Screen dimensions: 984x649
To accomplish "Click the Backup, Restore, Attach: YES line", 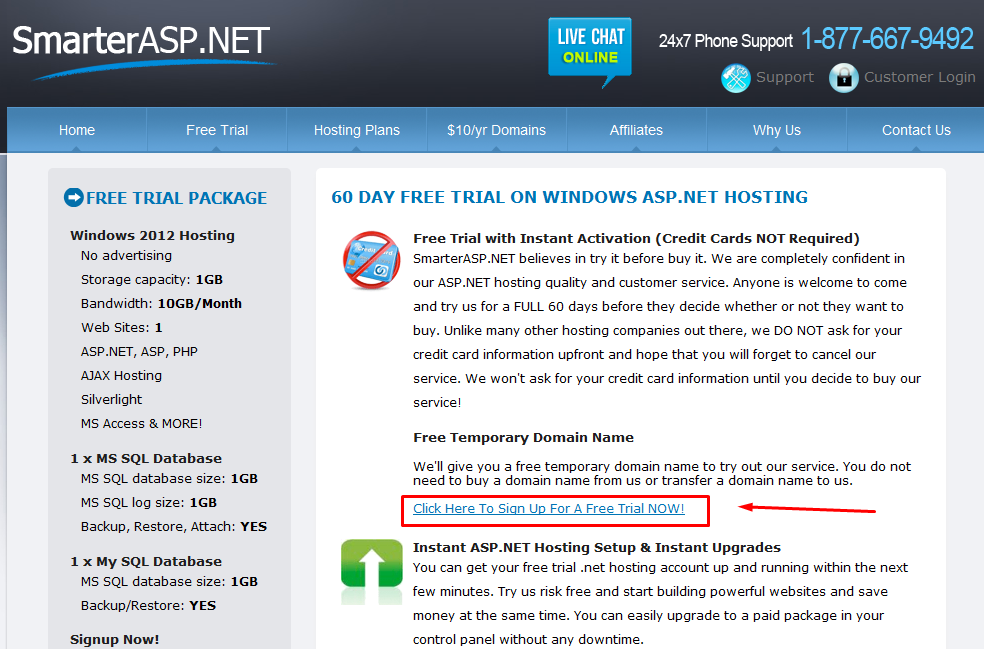I will point(174,527).
